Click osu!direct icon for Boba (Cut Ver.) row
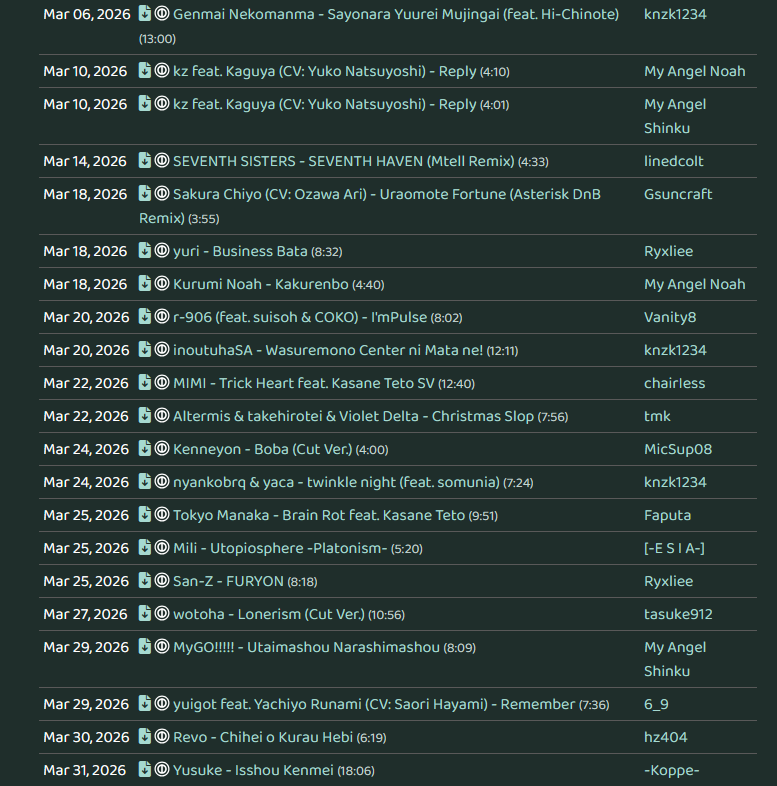 161,449
